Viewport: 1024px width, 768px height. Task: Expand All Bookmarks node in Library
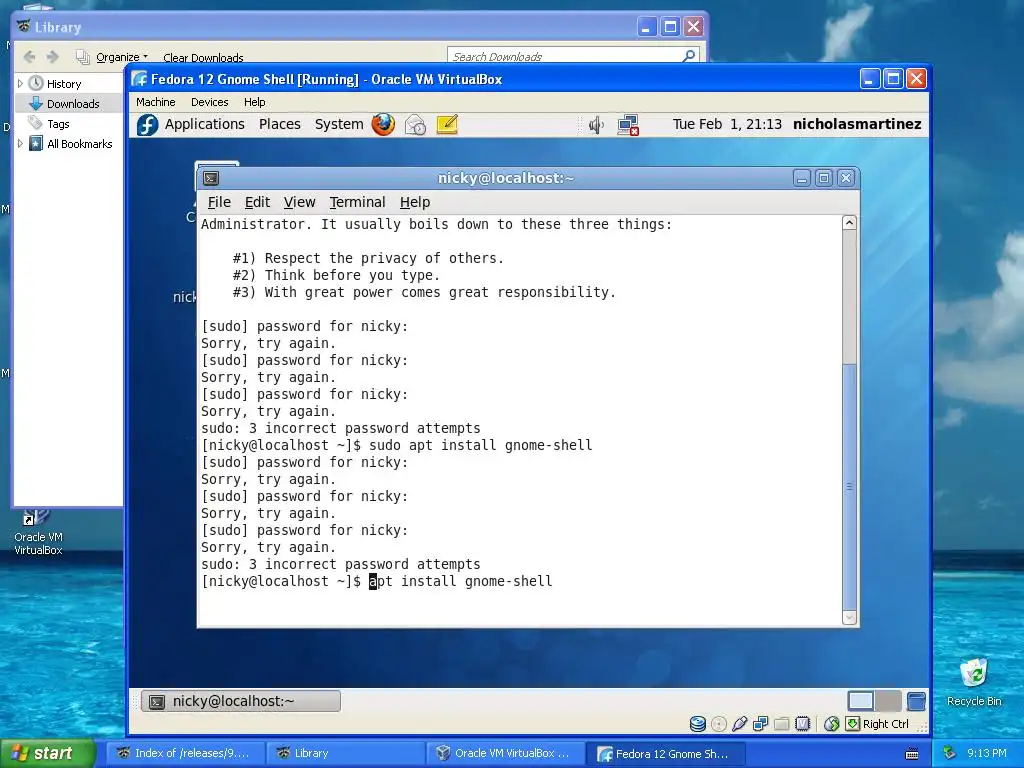click(x=20, y=144)
